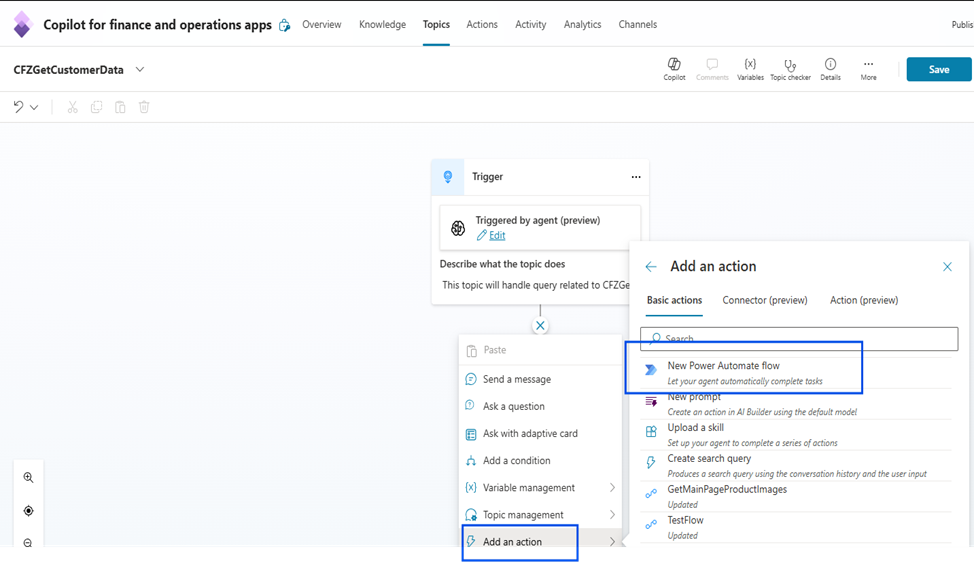The width and height of the screenshot is (974, 562).
Task: Select New Power Automate flow
Action: pos(796,373)
